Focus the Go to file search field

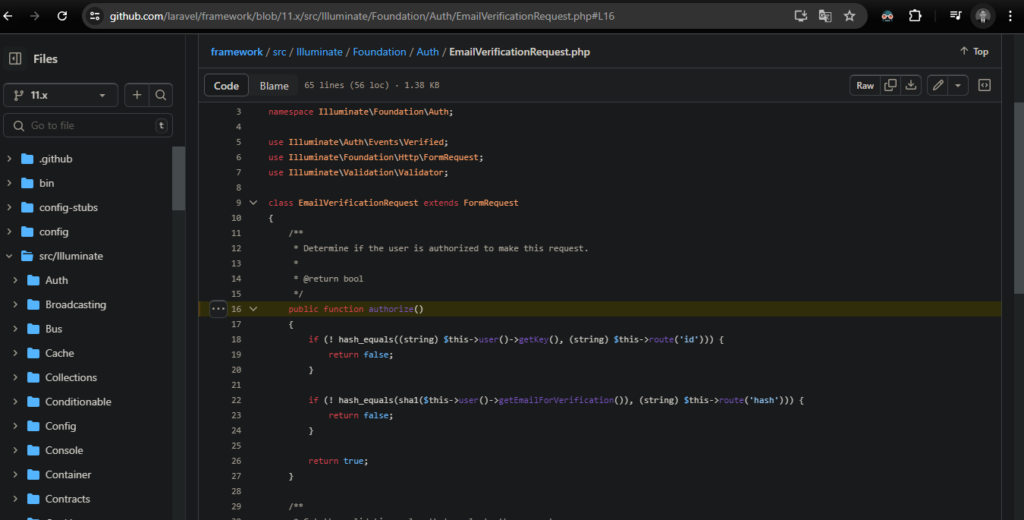click(88, 125)
